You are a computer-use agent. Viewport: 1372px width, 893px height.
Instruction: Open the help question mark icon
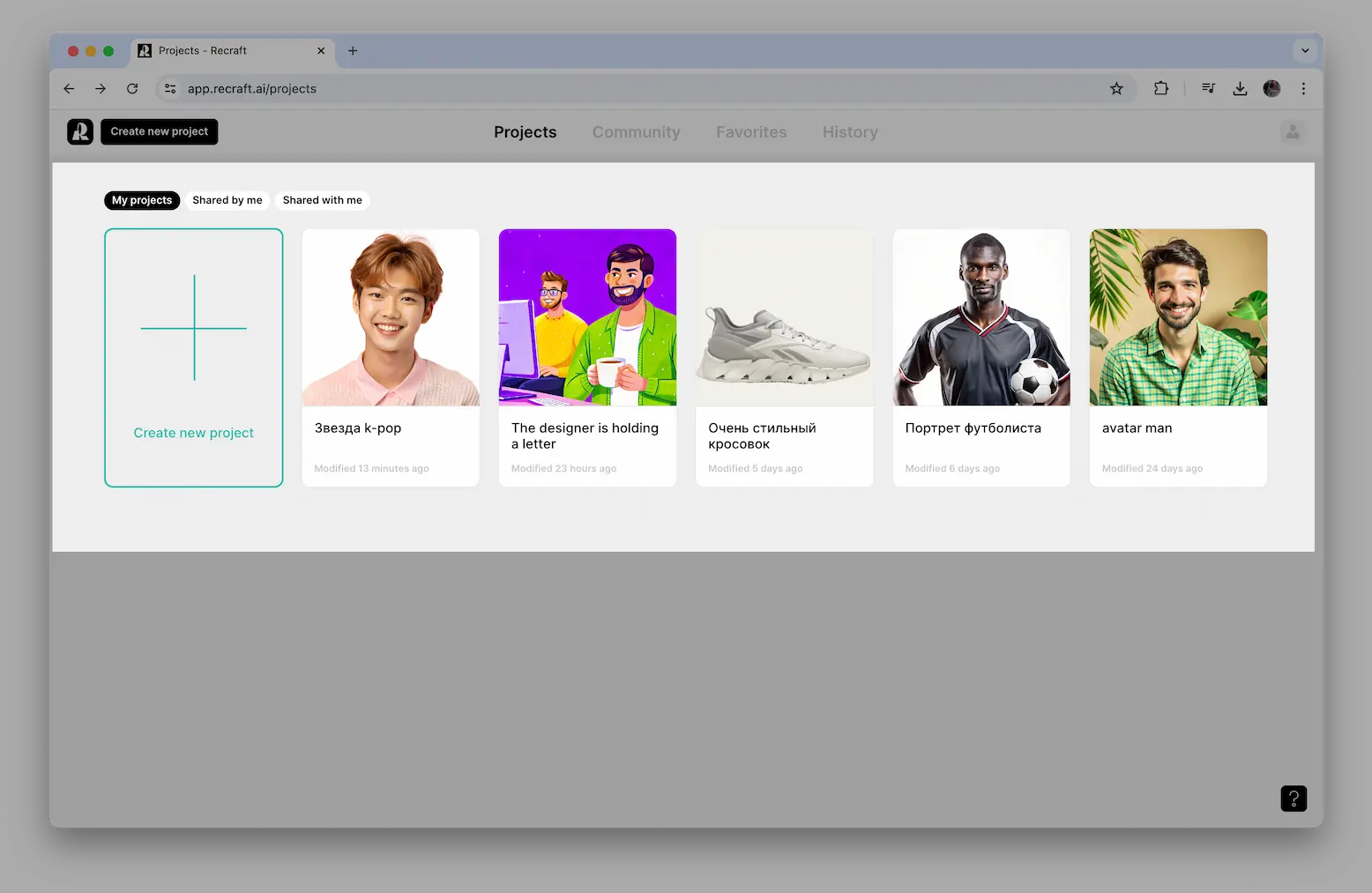(x=1294, y=799)
